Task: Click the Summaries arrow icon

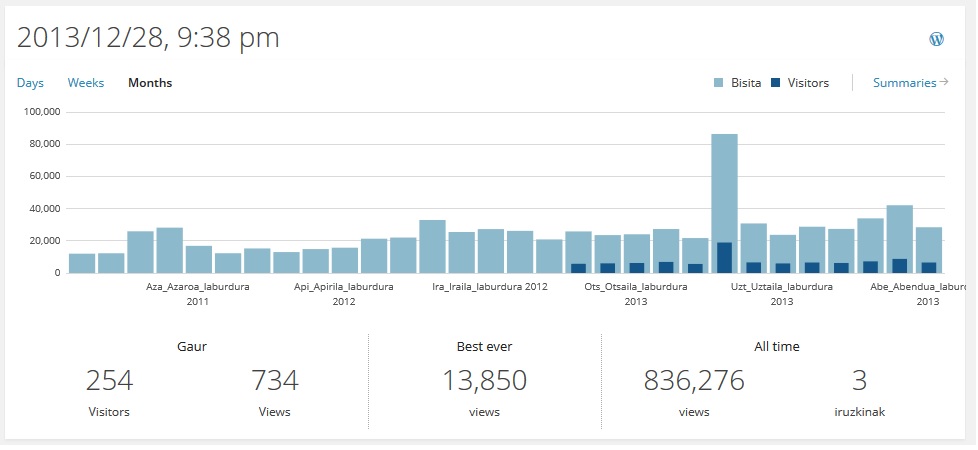Action: (942, 83)
